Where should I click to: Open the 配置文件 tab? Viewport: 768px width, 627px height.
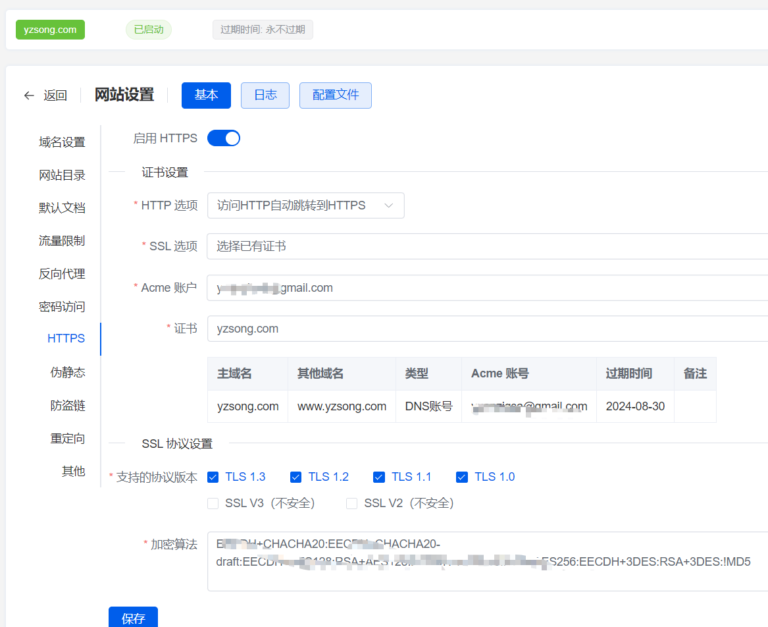[335, 95]
